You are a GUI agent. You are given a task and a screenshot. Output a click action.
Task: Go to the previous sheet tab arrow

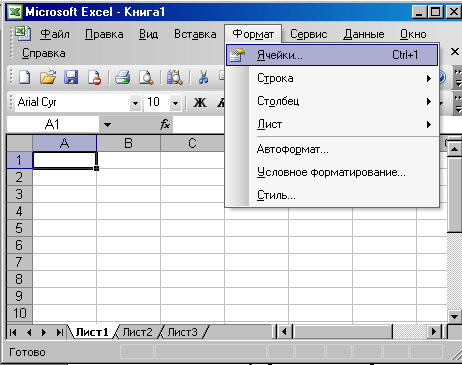pyautogui.click(x=29, y=332)
